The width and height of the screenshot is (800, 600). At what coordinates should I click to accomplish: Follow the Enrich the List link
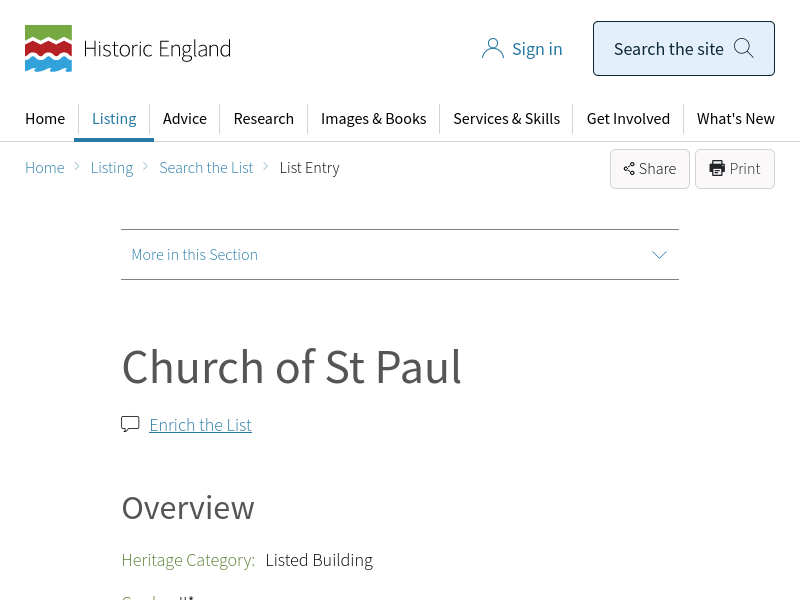[x=200, y=425]
